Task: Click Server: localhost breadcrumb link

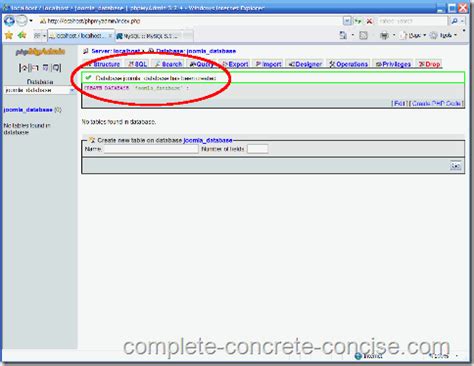Action: [x=116, y=51]
